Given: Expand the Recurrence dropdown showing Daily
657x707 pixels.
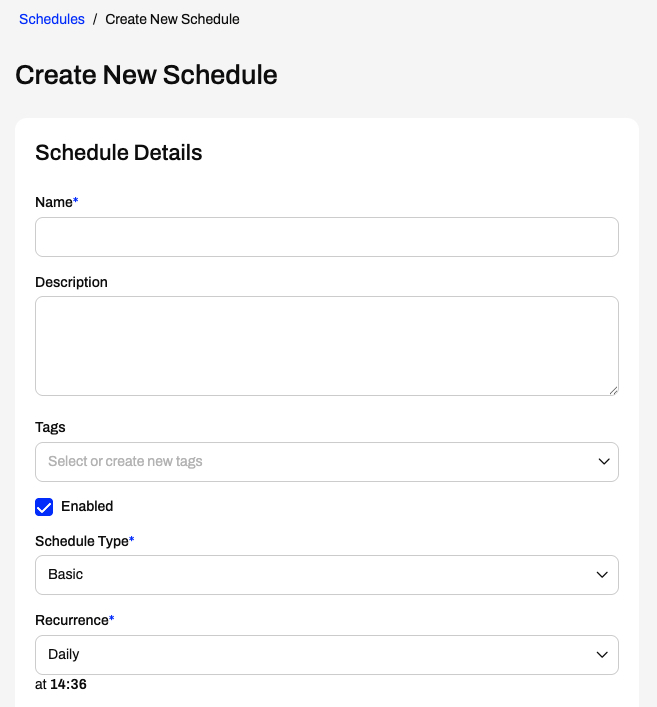Looking at the screenshot, I should click(x=327, y=655).
